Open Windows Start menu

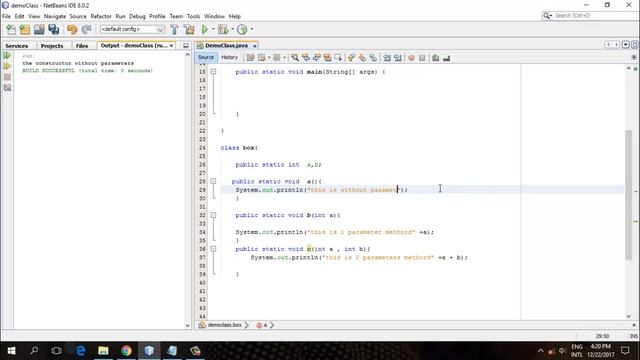(11, 351)
